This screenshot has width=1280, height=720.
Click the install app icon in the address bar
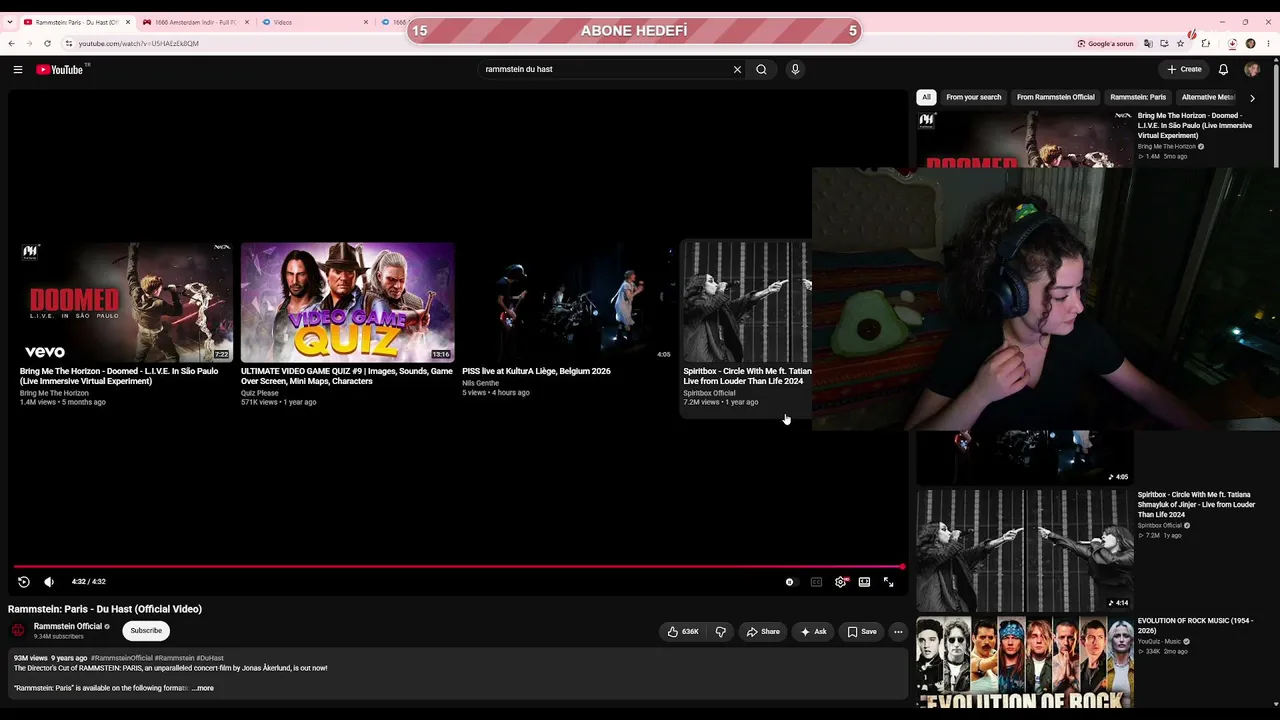click(x=1164, y=44)
